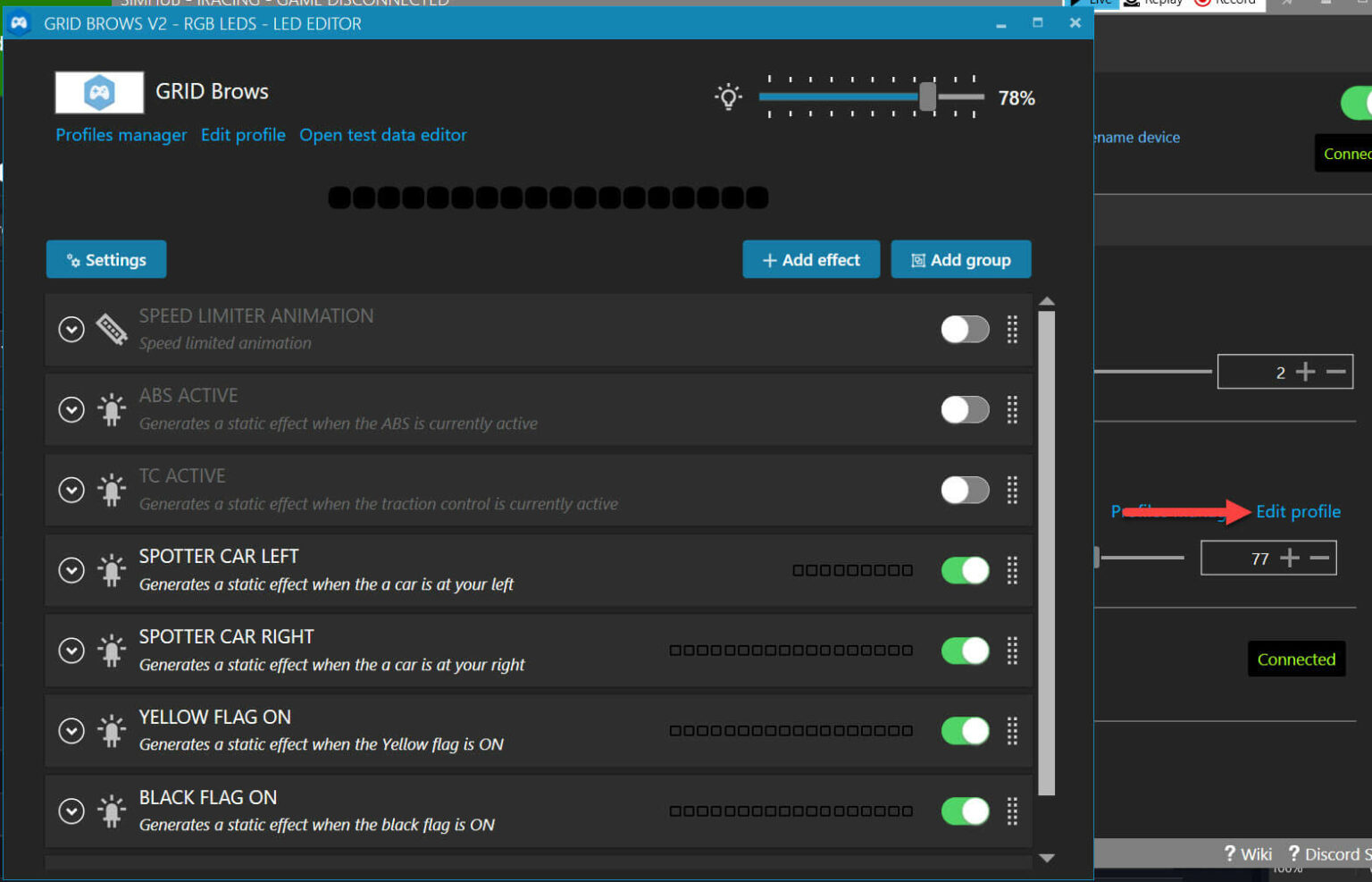Click drag handle for Spotter Car Left

click(1012, 570)
